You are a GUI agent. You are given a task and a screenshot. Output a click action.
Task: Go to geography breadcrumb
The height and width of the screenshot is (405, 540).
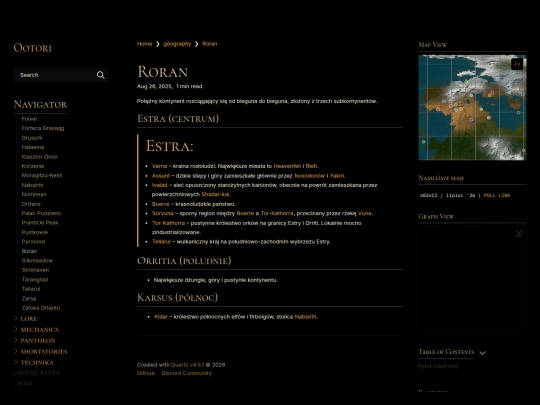click(177, 44)
